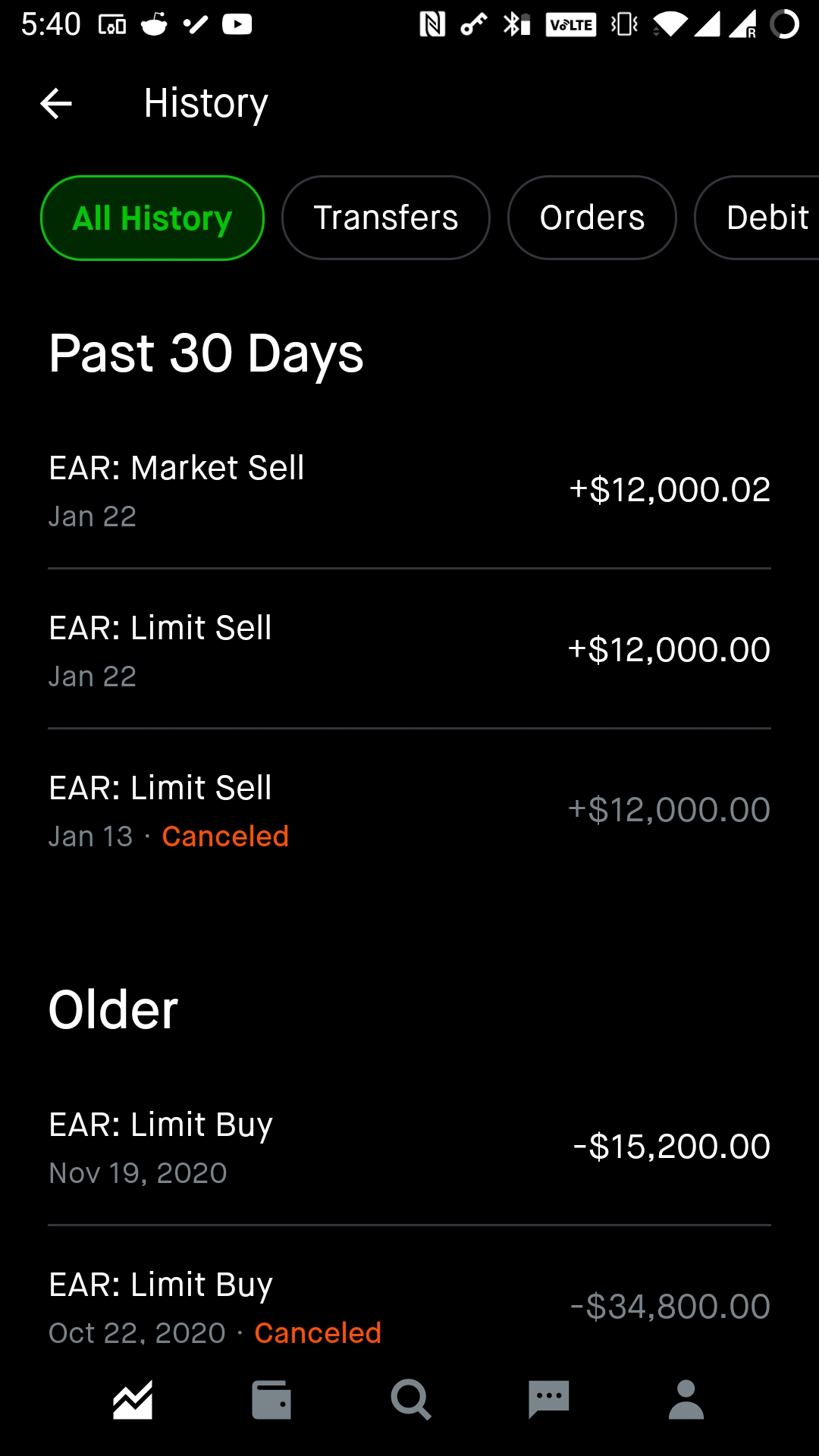The image size is (819, 1456).
Task: Open EAR Limit Buy Nov 19, 2020
Action: 409,1147
